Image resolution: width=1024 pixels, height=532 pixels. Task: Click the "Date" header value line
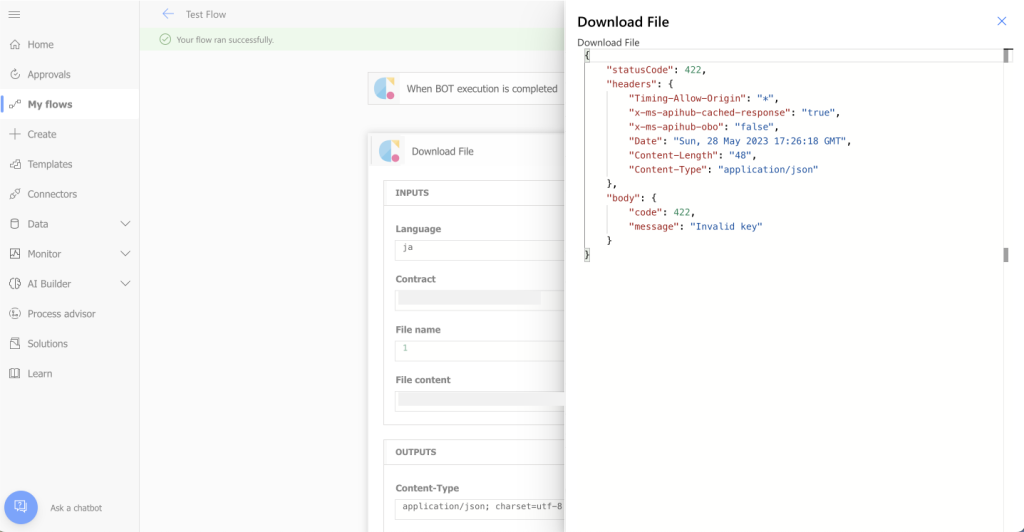click(740, 141)
